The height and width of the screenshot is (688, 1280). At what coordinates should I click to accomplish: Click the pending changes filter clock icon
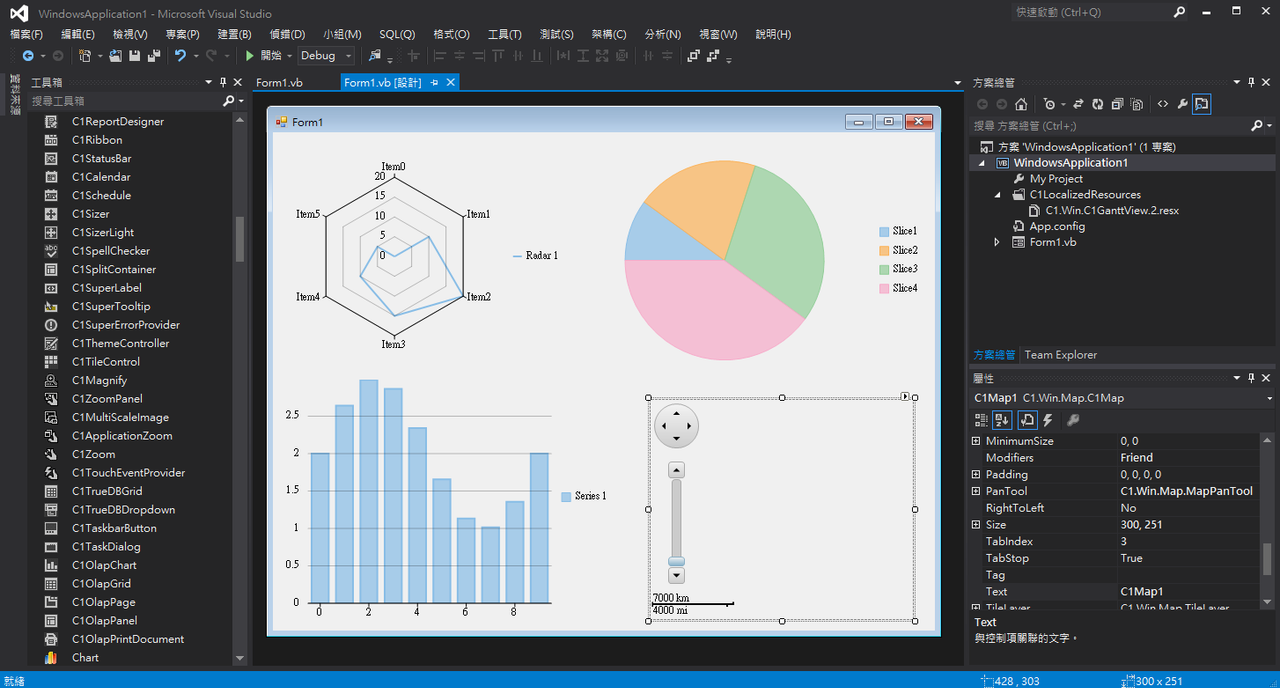[1048, 104]
